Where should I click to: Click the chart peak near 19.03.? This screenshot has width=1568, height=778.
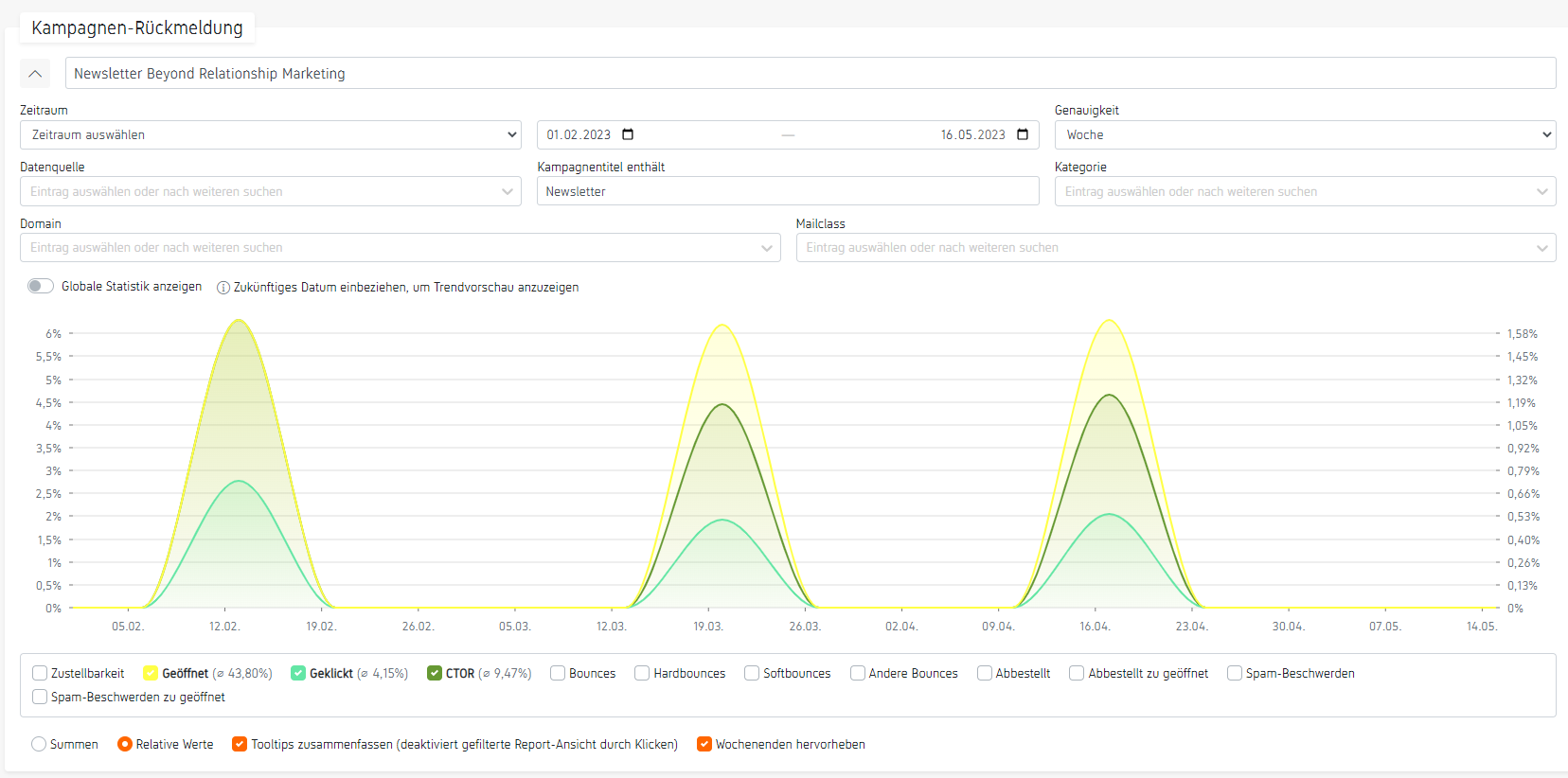(x=722, y=326)
